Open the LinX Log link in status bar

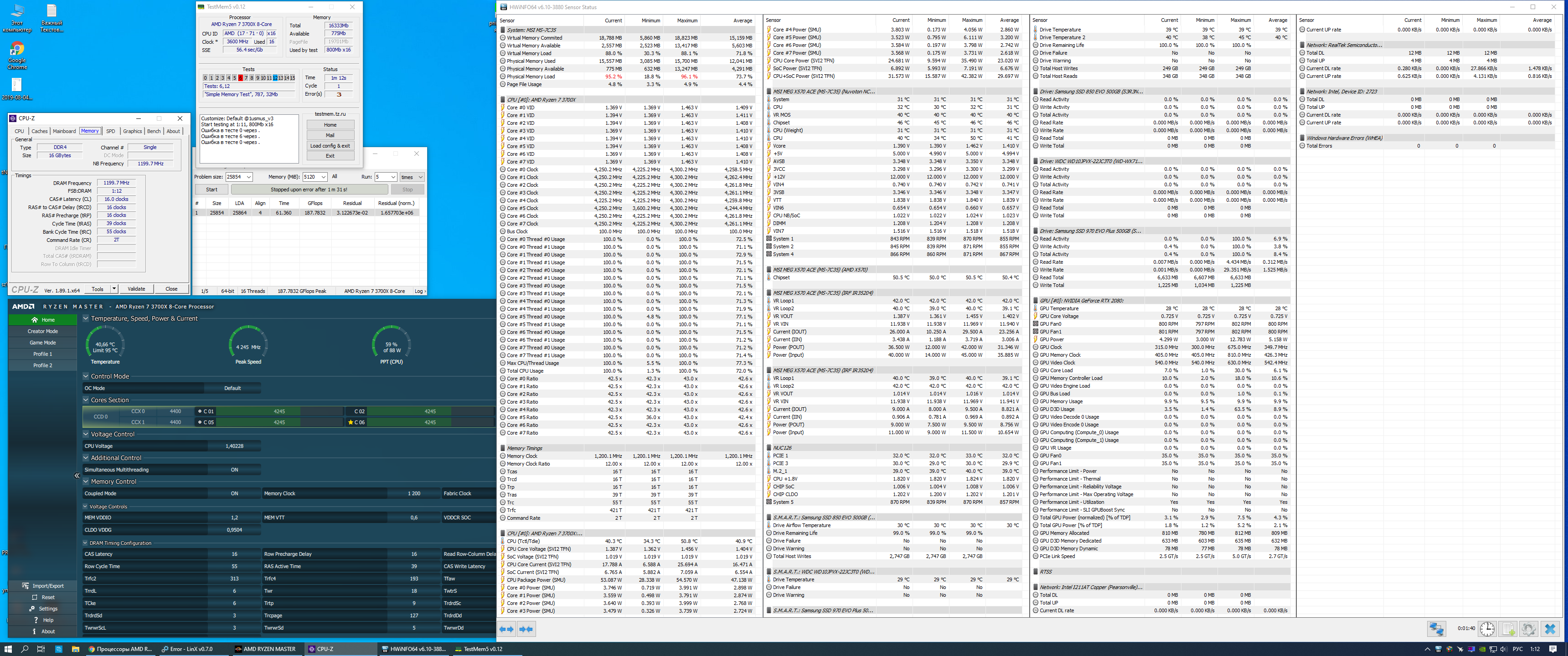(x=419, y=291)
